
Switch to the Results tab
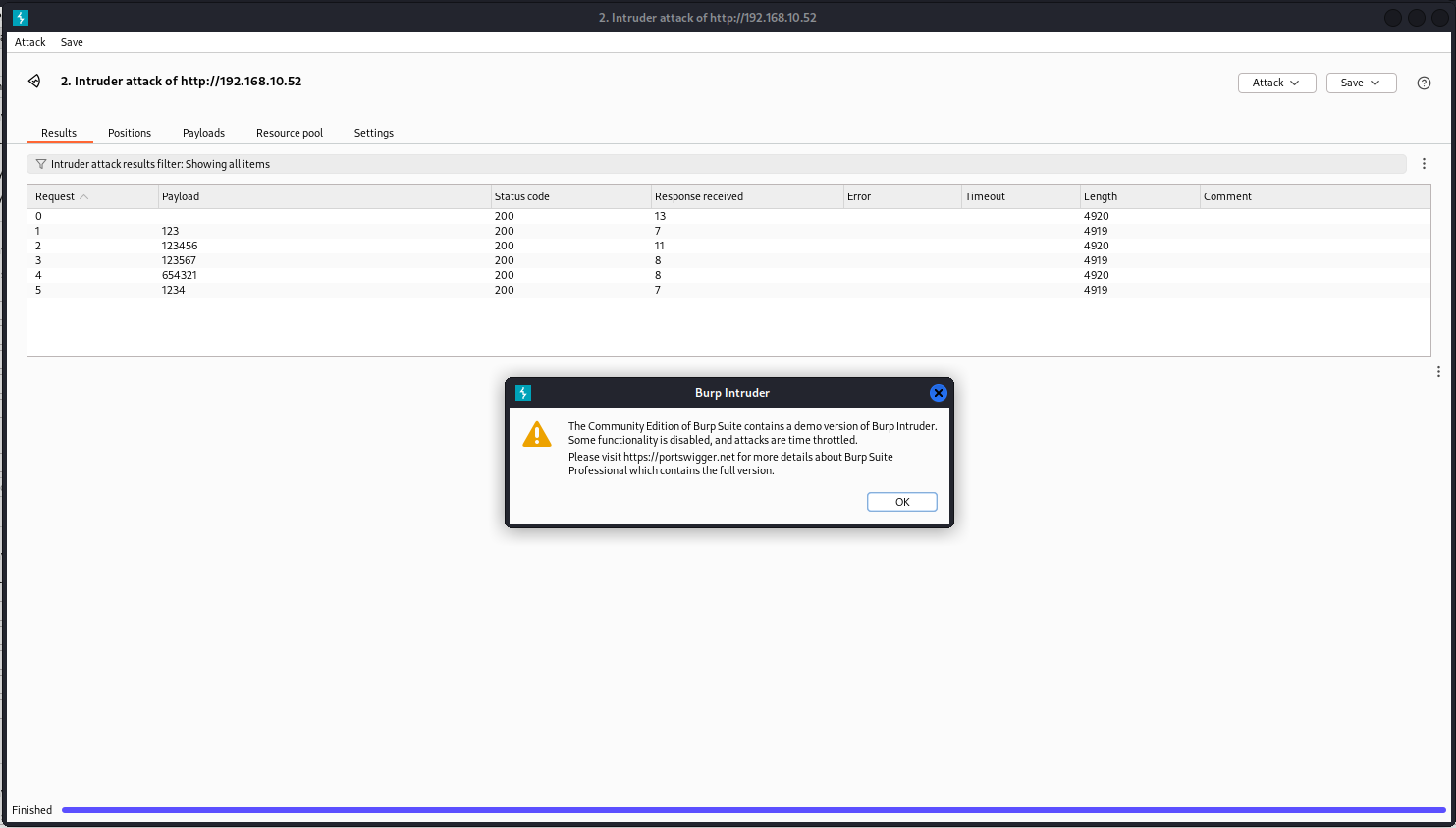(59, 133)
